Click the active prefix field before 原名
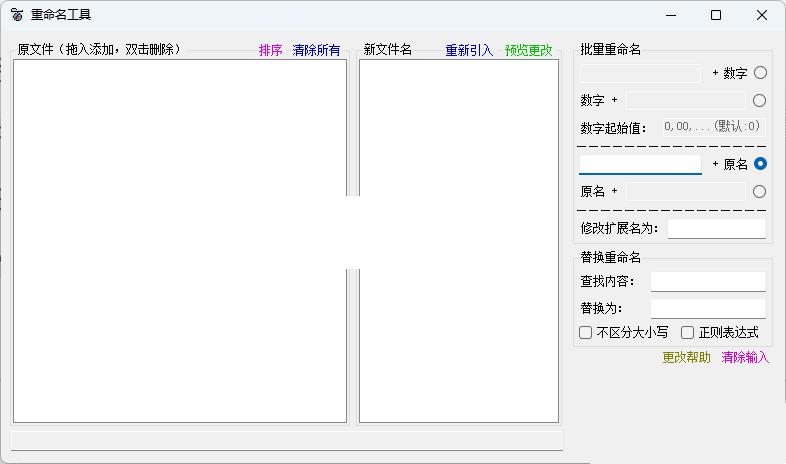Viewport: 786px width, 464px height. (x=640, y=164)
